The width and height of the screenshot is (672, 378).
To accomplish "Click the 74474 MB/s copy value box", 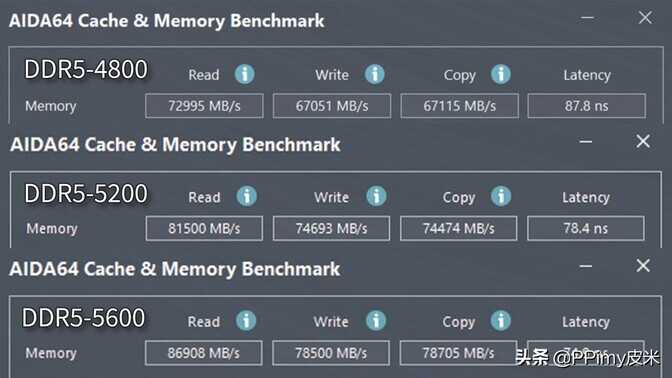I will coord(459,228).
